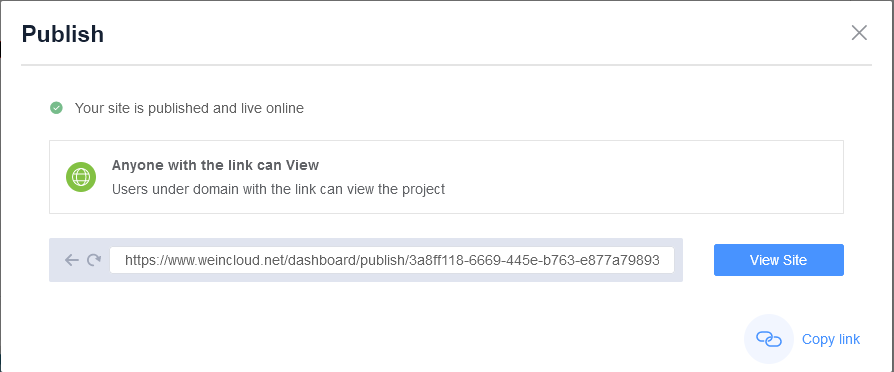Click the light blue circle behind the link icon
Image resolution: width=894 pixels, height=372 pixels.
pos(769,339)
